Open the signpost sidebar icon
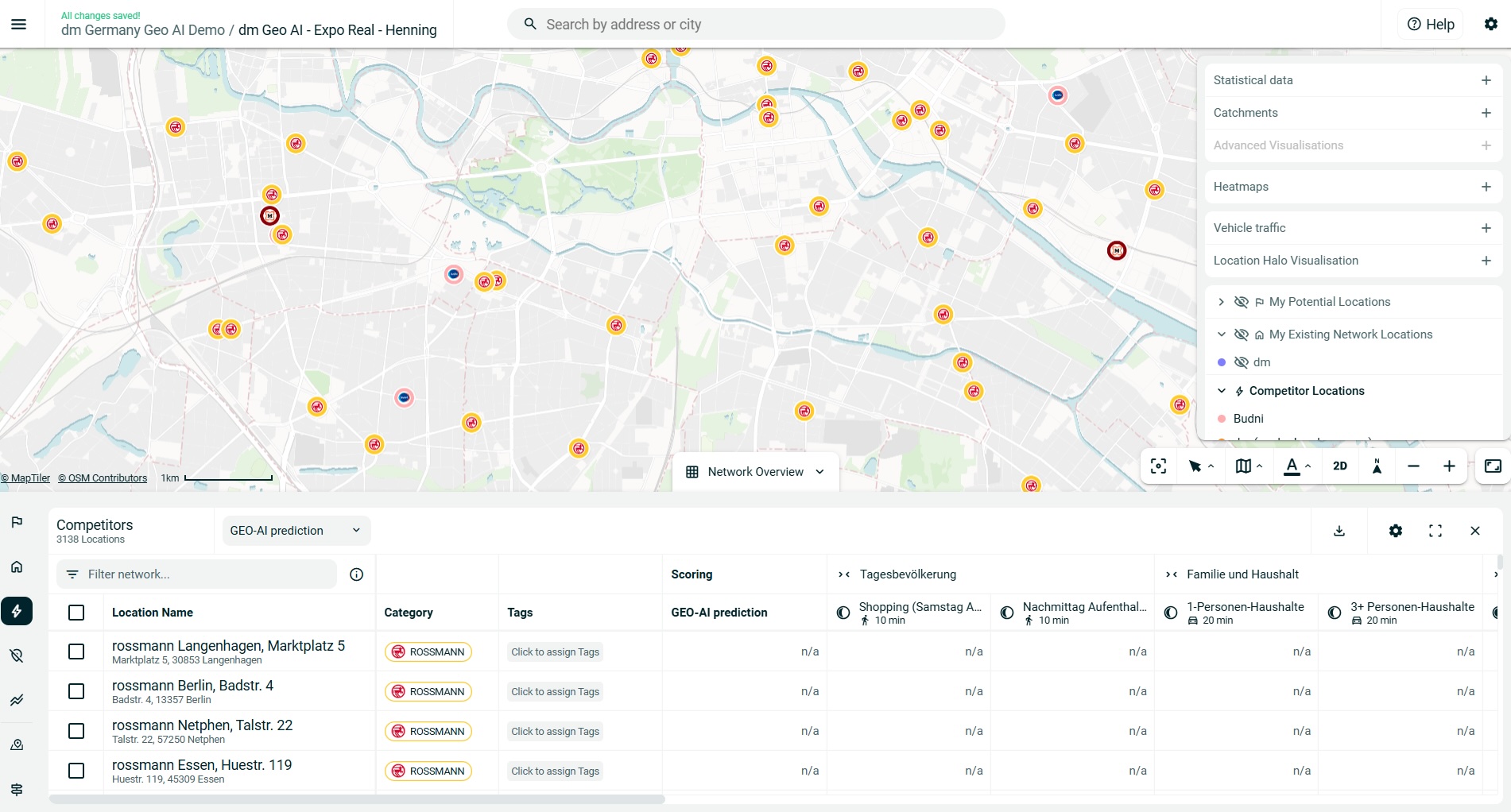 [17, 790]
